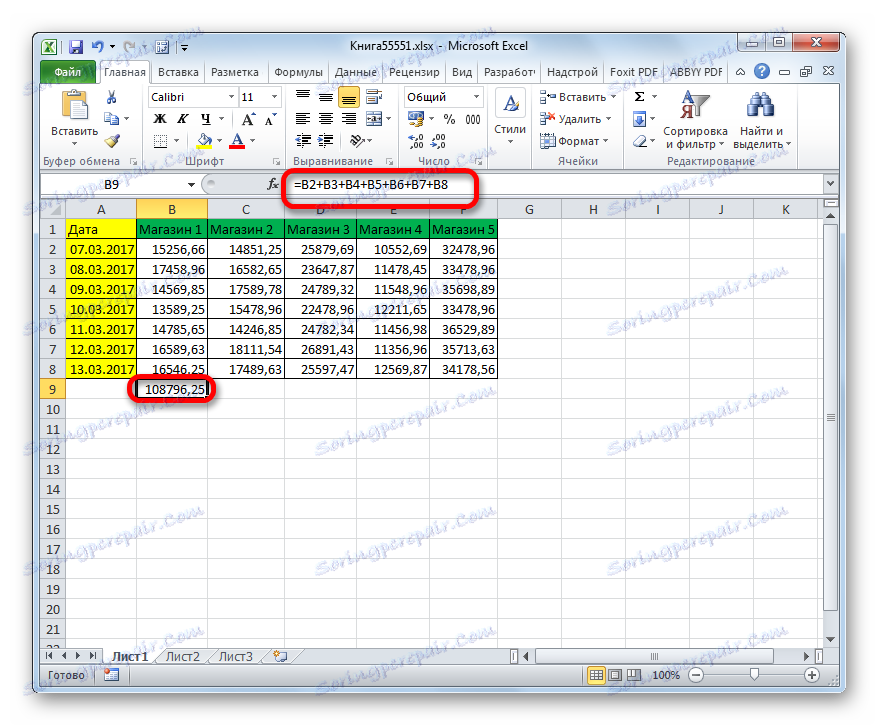Select the Format Painter icon
879x726 pixels.
click(113, 138)
